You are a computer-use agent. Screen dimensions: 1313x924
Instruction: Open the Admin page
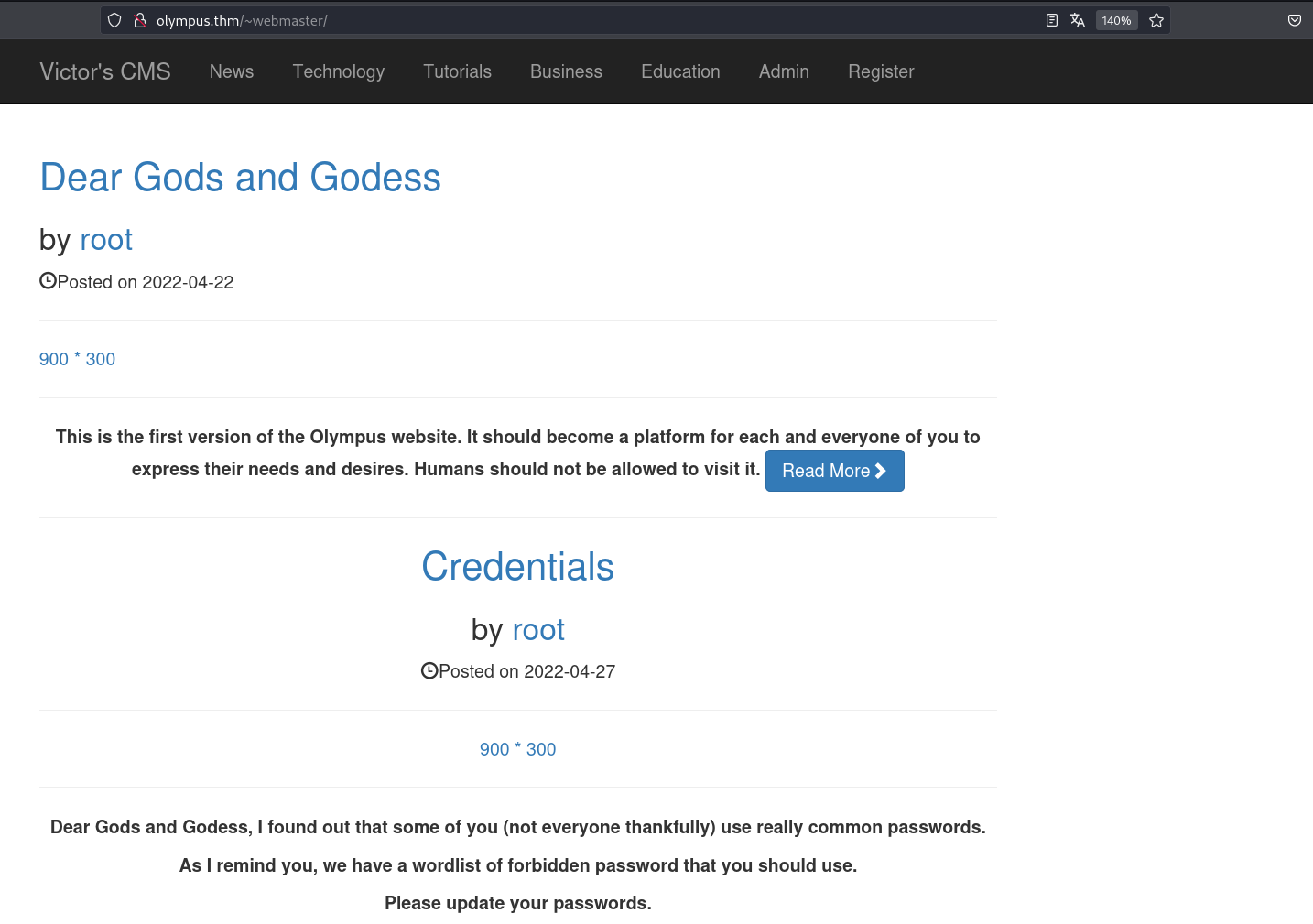pyautogui.click(x=784, y=71)
